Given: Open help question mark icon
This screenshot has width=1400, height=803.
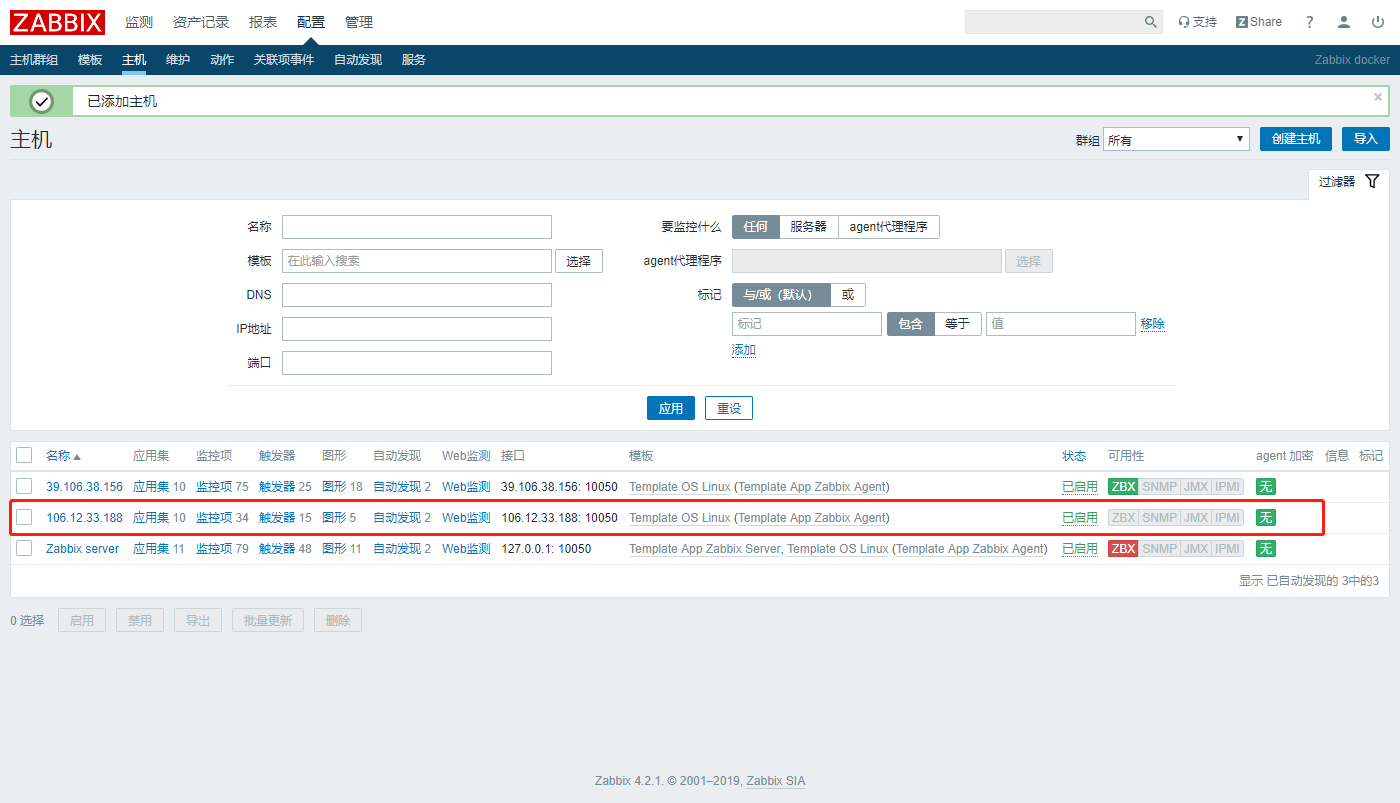Looking at the screenshot, I should point(1310,22).
